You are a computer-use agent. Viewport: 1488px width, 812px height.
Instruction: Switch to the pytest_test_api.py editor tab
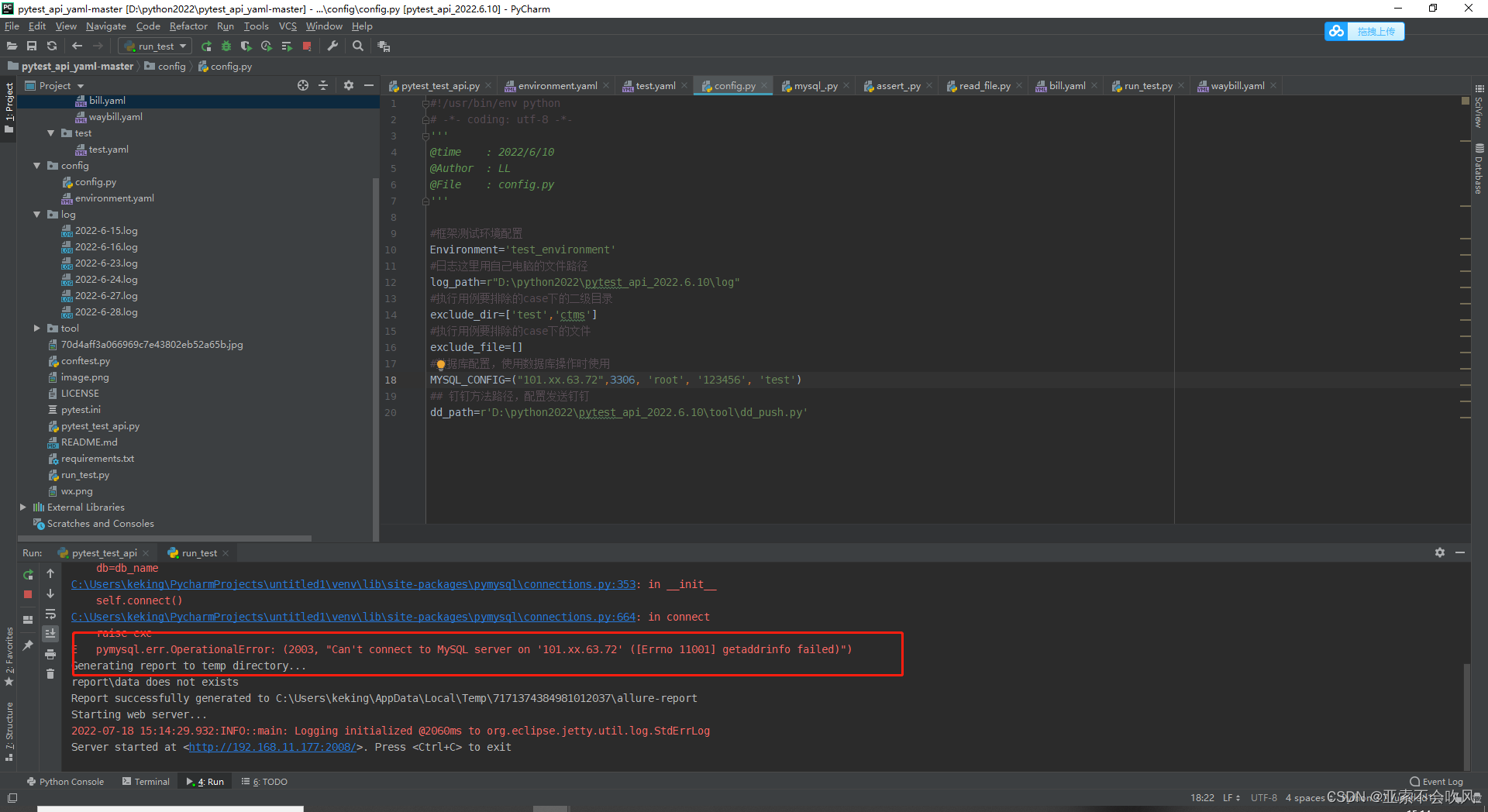point(440,86)
